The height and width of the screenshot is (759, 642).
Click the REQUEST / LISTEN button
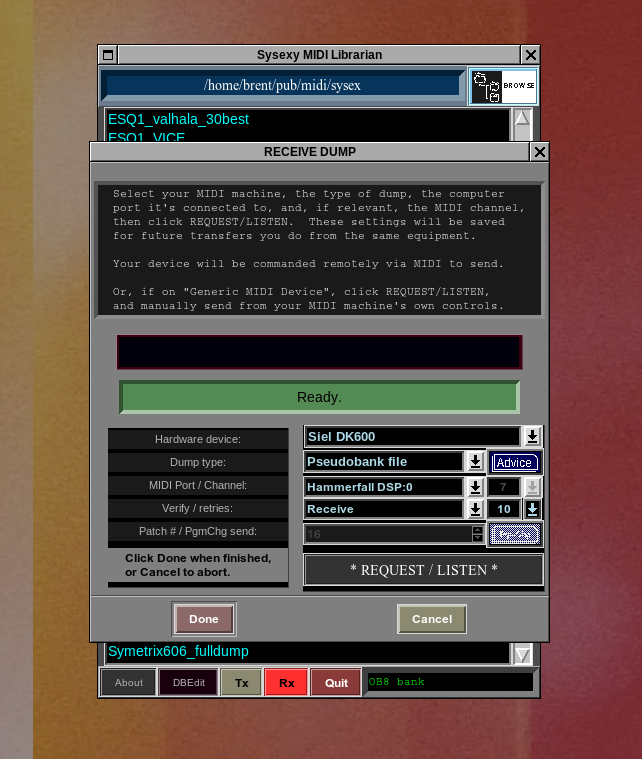(x=423, y=570)
